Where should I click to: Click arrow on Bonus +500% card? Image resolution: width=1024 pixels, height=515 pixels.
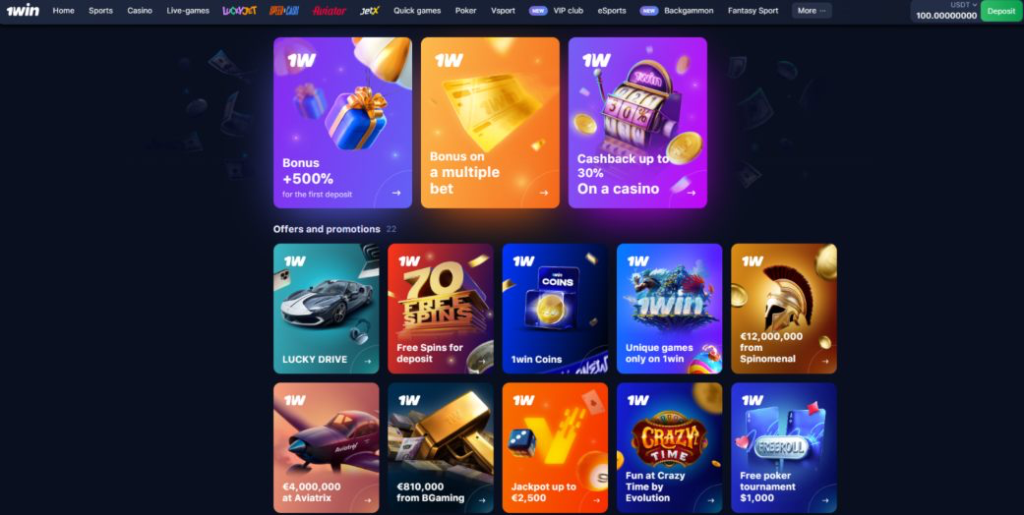396,193
